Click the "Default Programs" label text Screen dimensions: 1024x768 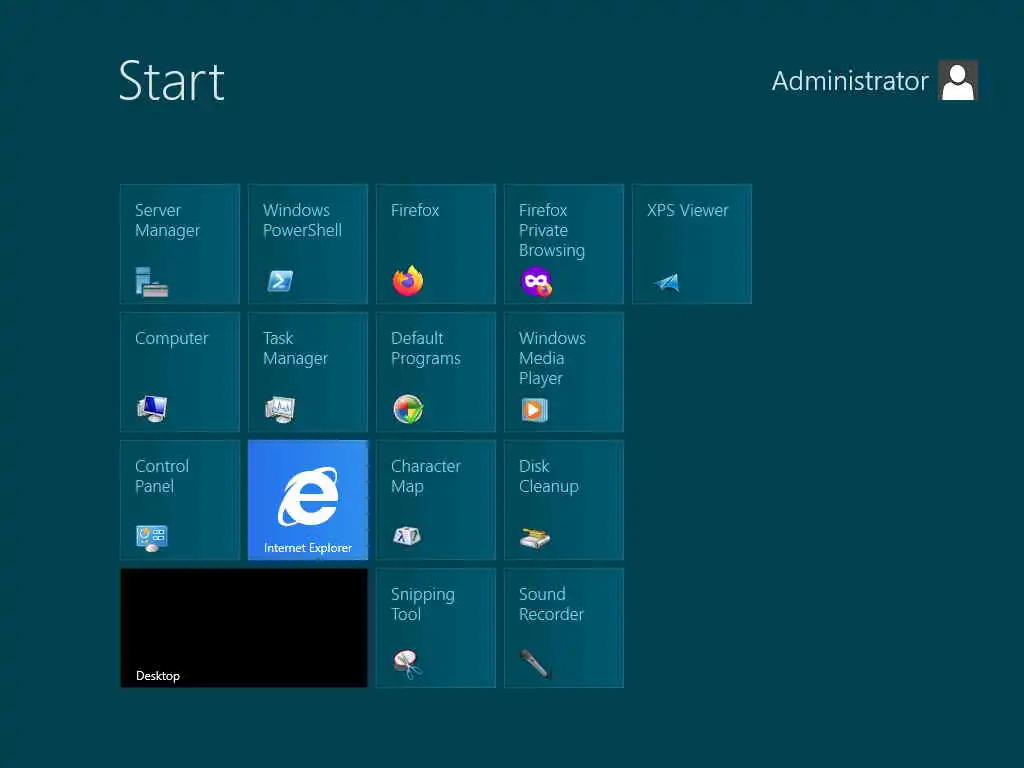(x=426, y=348)
